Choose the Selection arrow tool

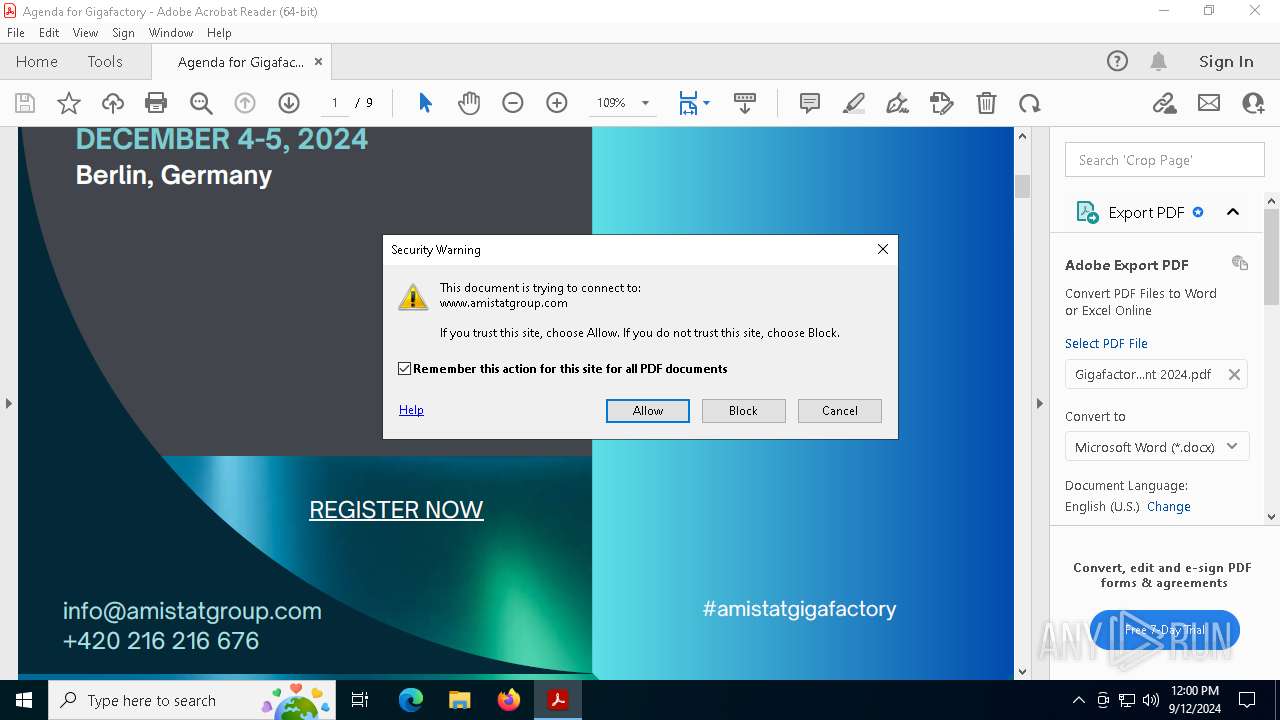[425, 103]
